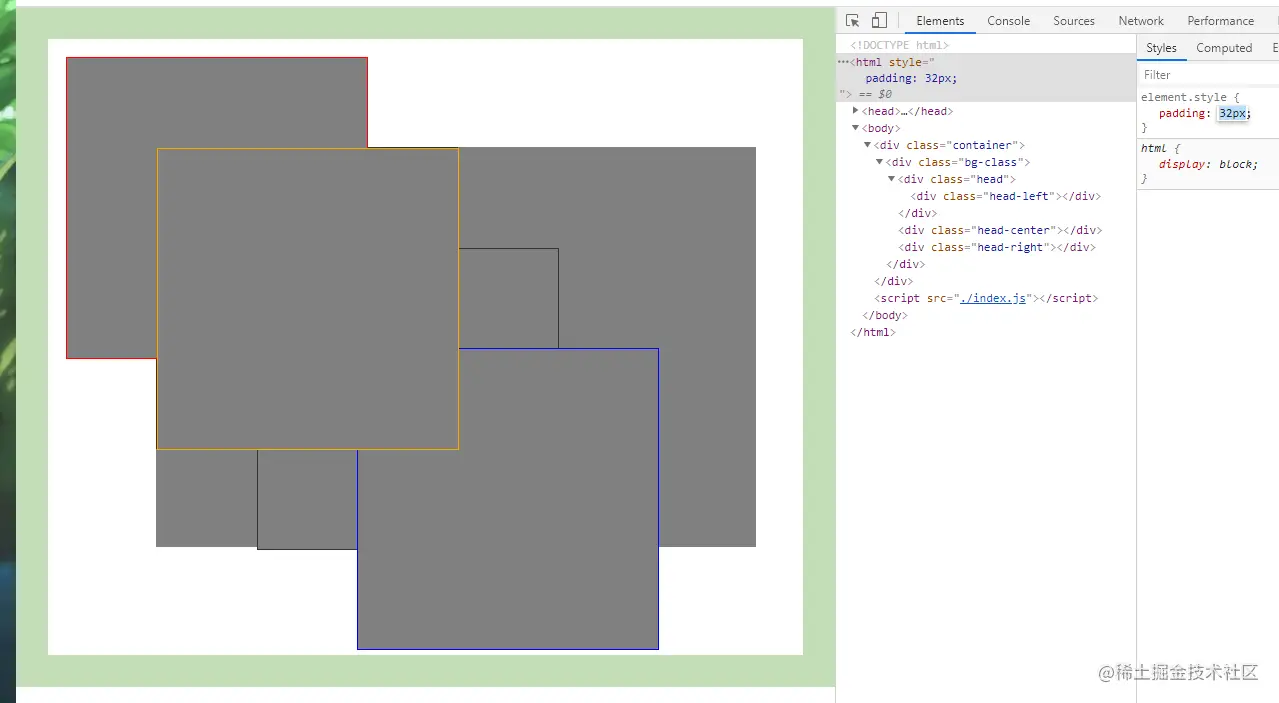Select the head-center div node
This screenshot has height=703, width=1279.
[x=999, y=230]
